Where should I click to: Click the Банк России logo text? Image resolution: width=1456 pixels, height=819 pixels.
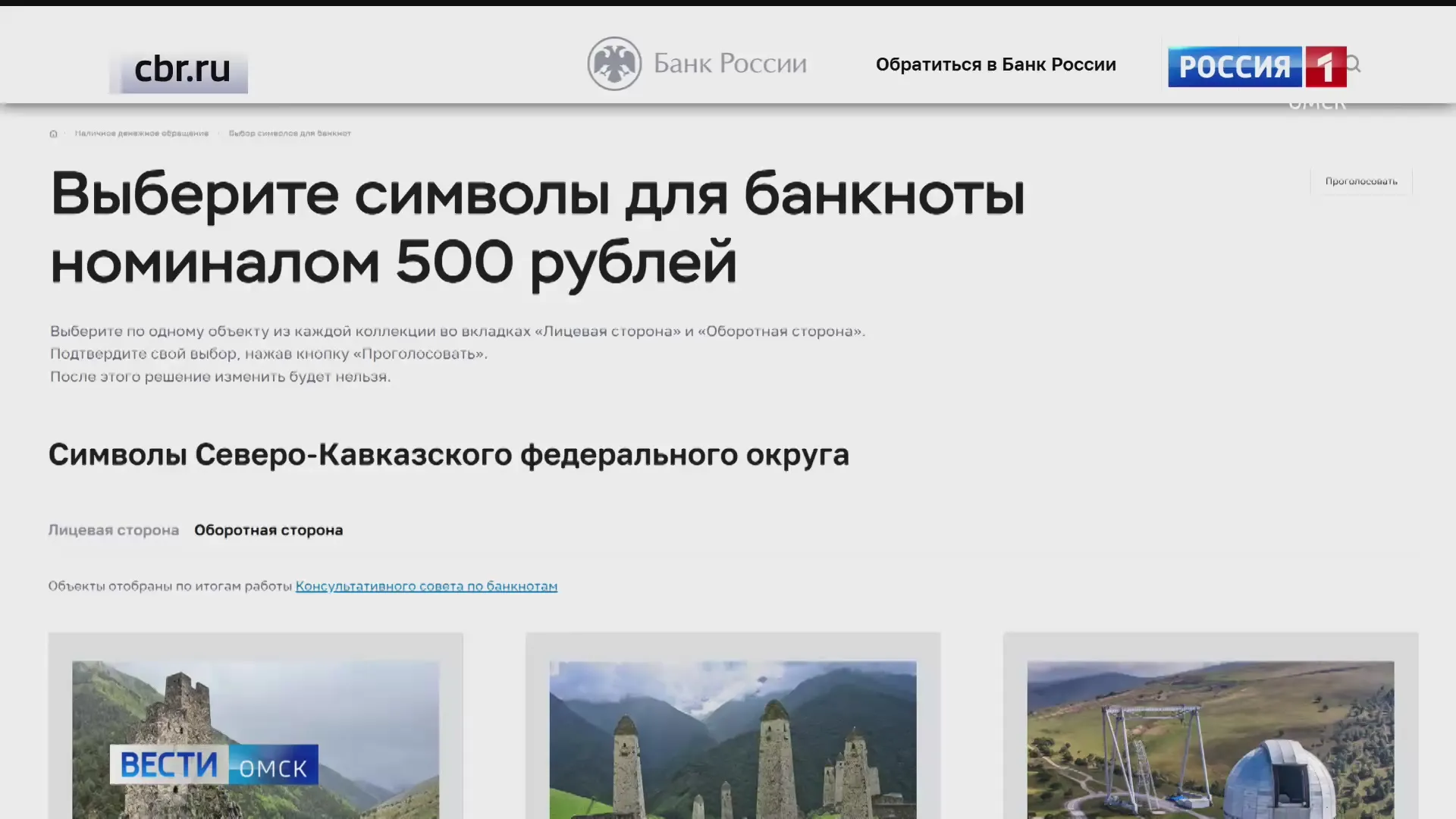coord(730,64)
